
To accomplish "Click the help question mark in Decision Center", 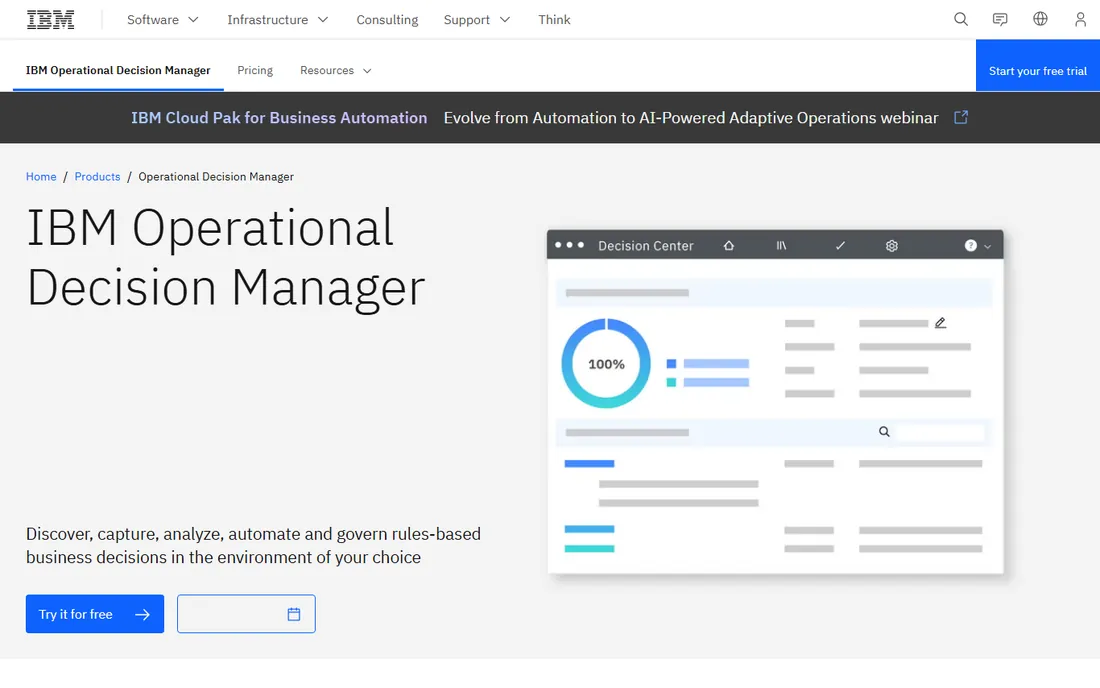I will 970,245.
